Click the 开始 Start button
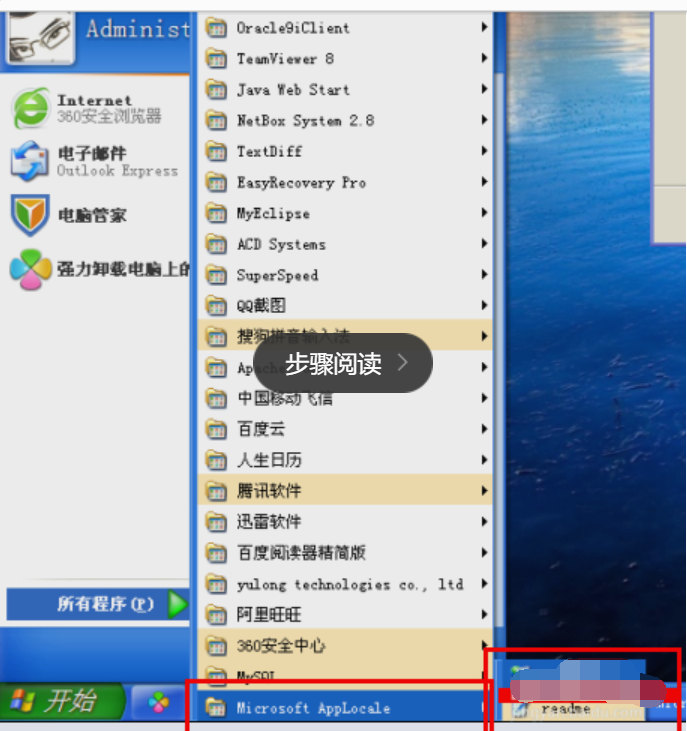 tap(62, 701)
